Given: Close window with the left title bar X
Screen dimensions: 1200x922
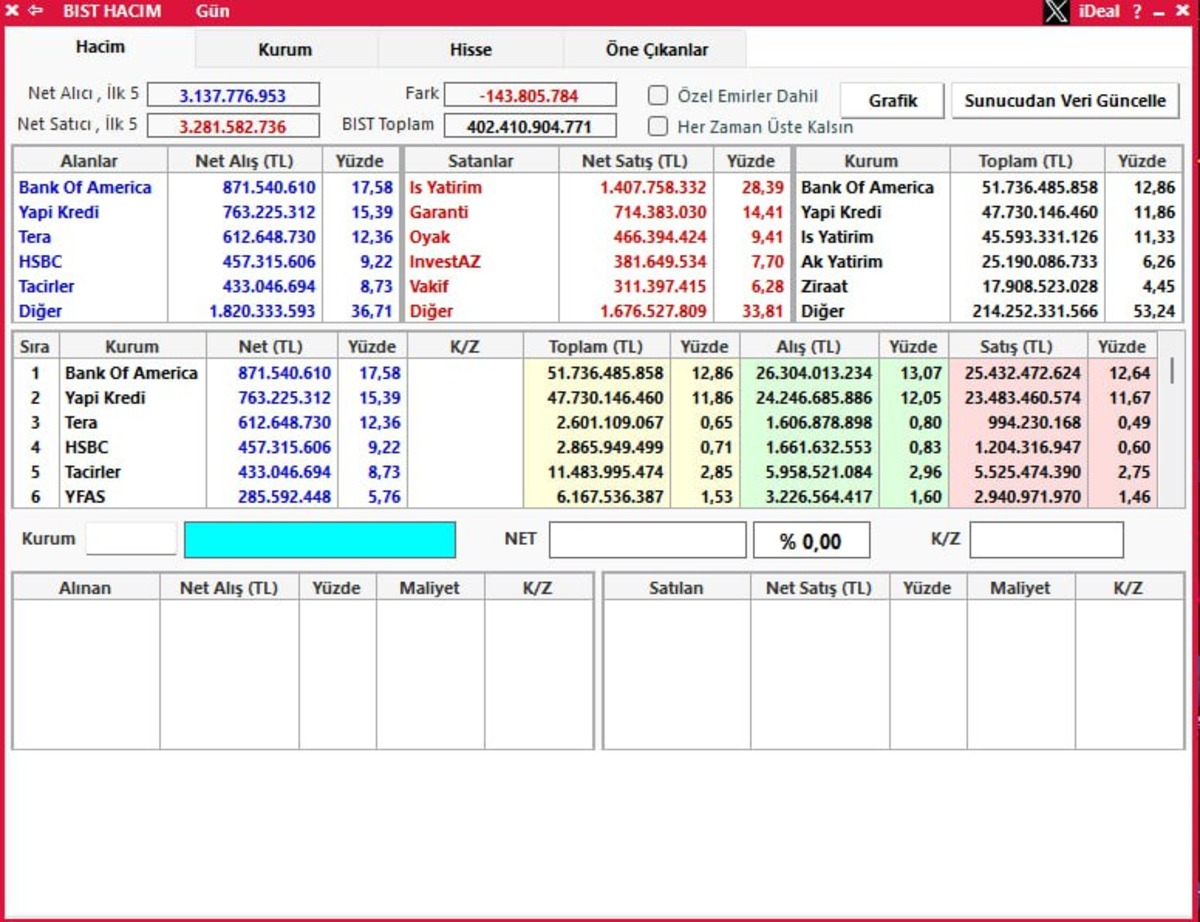Looking at the screenshot, I should click(x=12, y=11).
